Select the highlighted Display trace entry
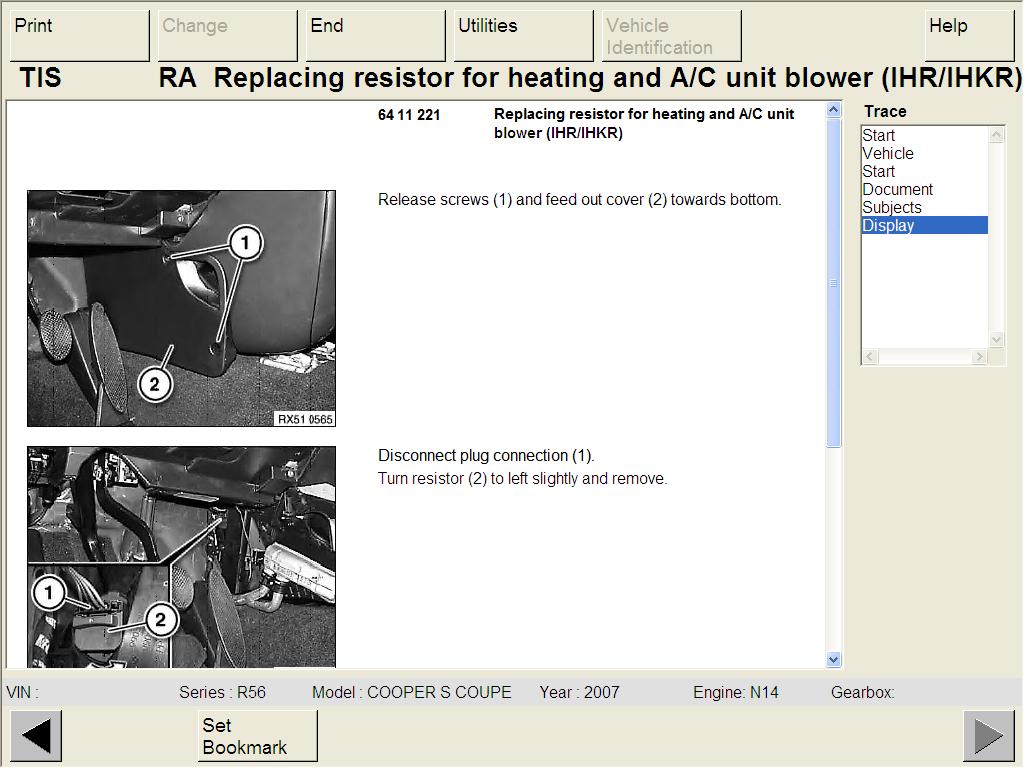The image size is (1024, 768). (x=888, y=226)
